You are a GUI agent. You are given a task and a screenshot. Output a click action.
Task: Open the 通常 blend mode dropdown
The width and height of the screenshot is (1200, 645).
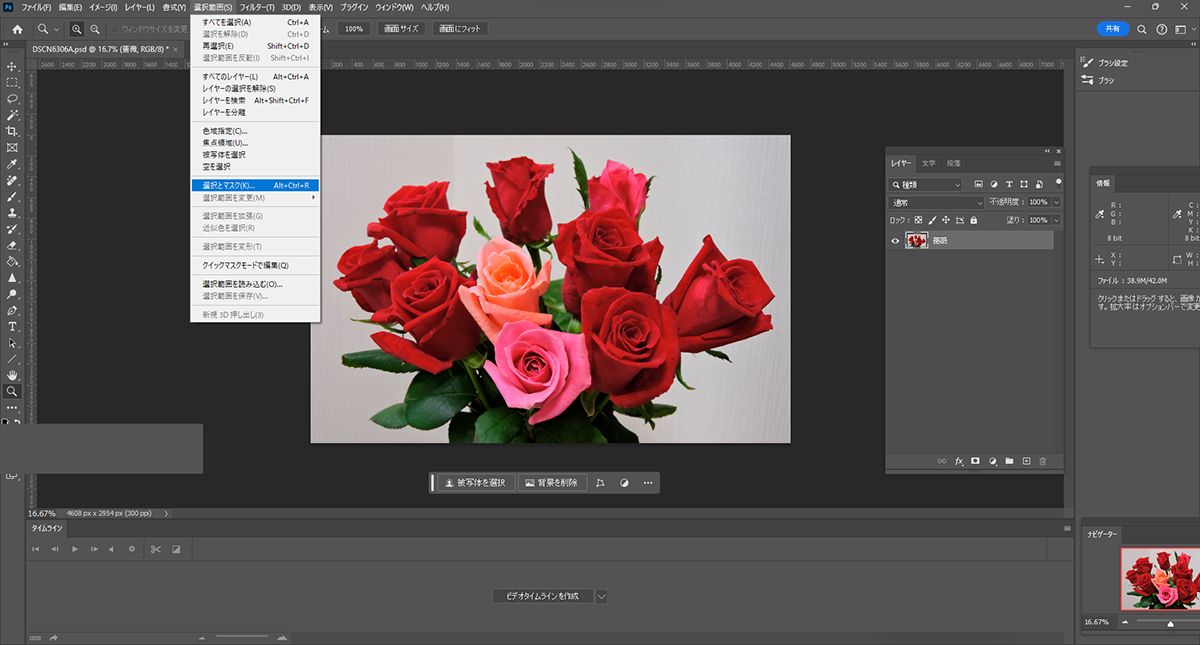tap(937, 203)
